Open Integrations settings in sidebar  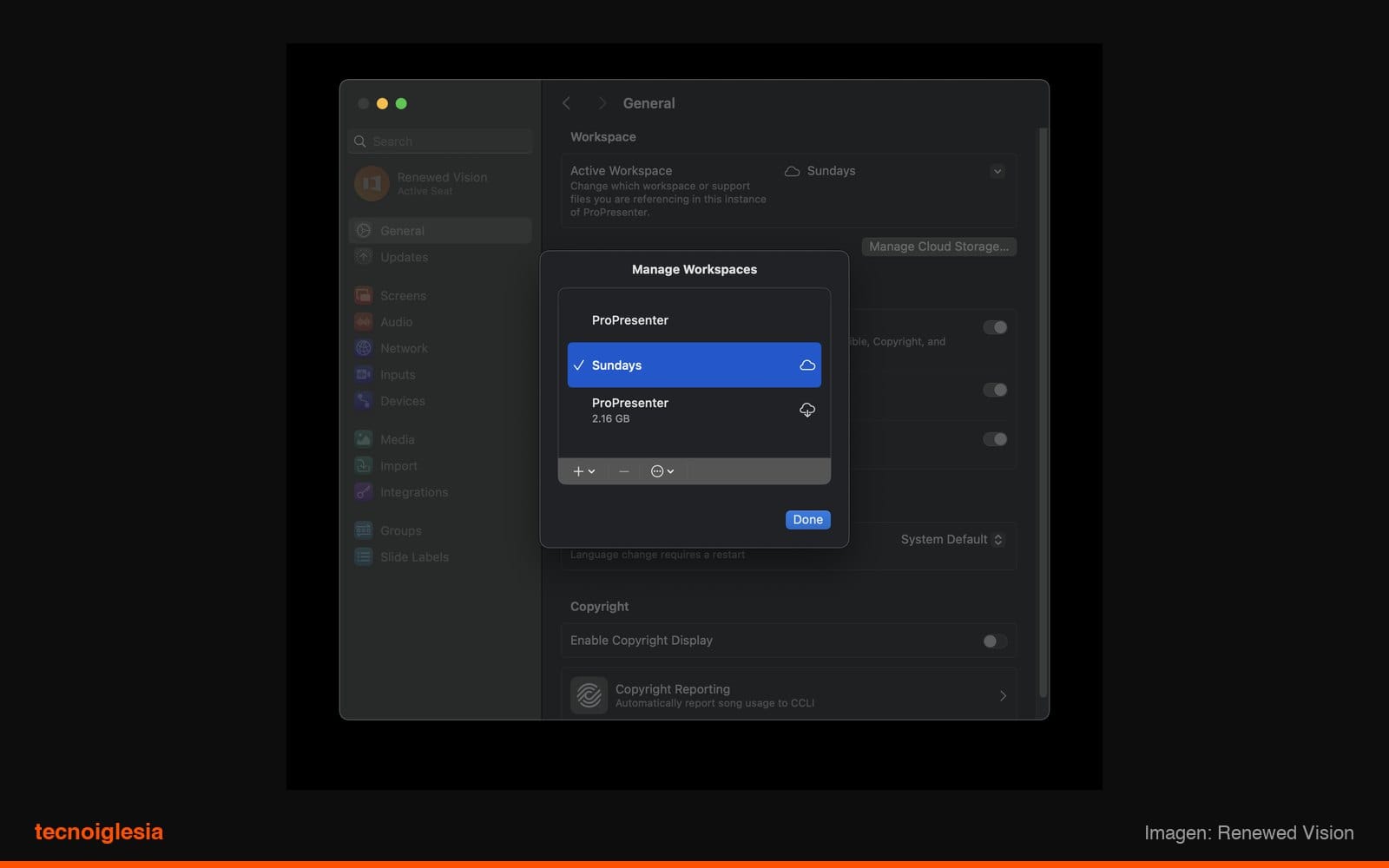tap(440, 492)
